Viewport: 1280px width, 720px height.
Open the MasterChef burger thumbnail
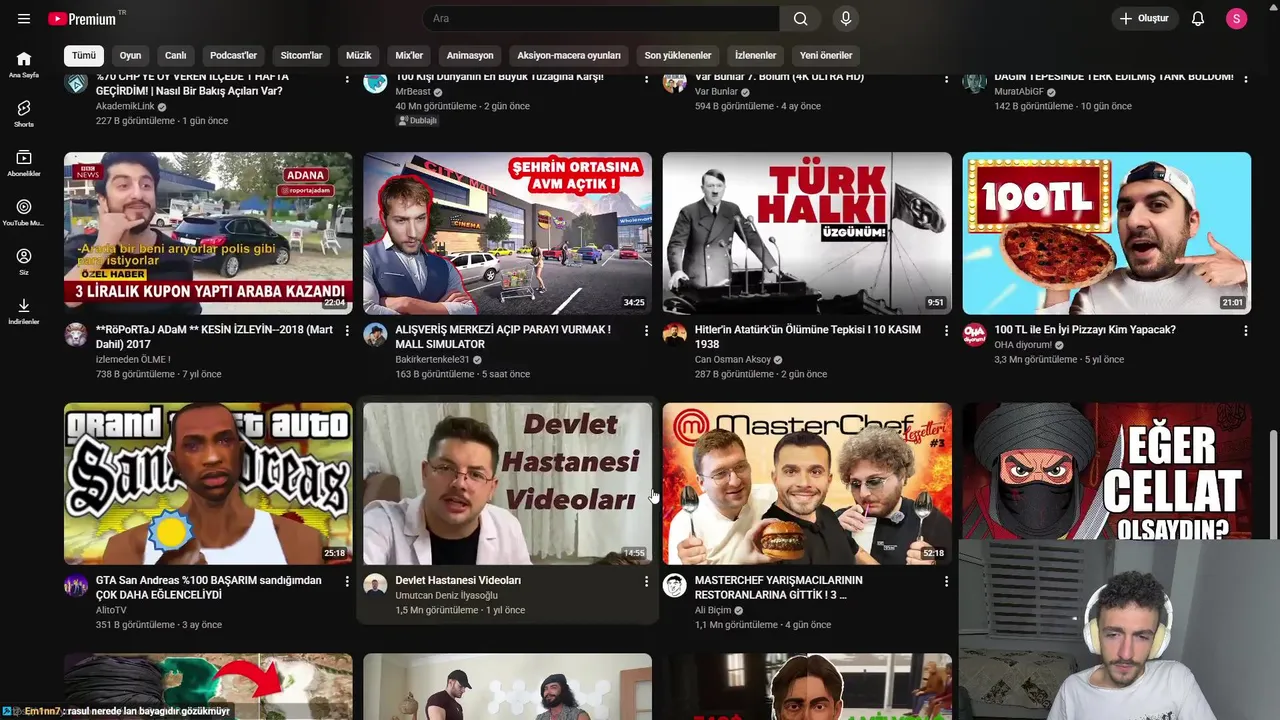pos(807,484)
